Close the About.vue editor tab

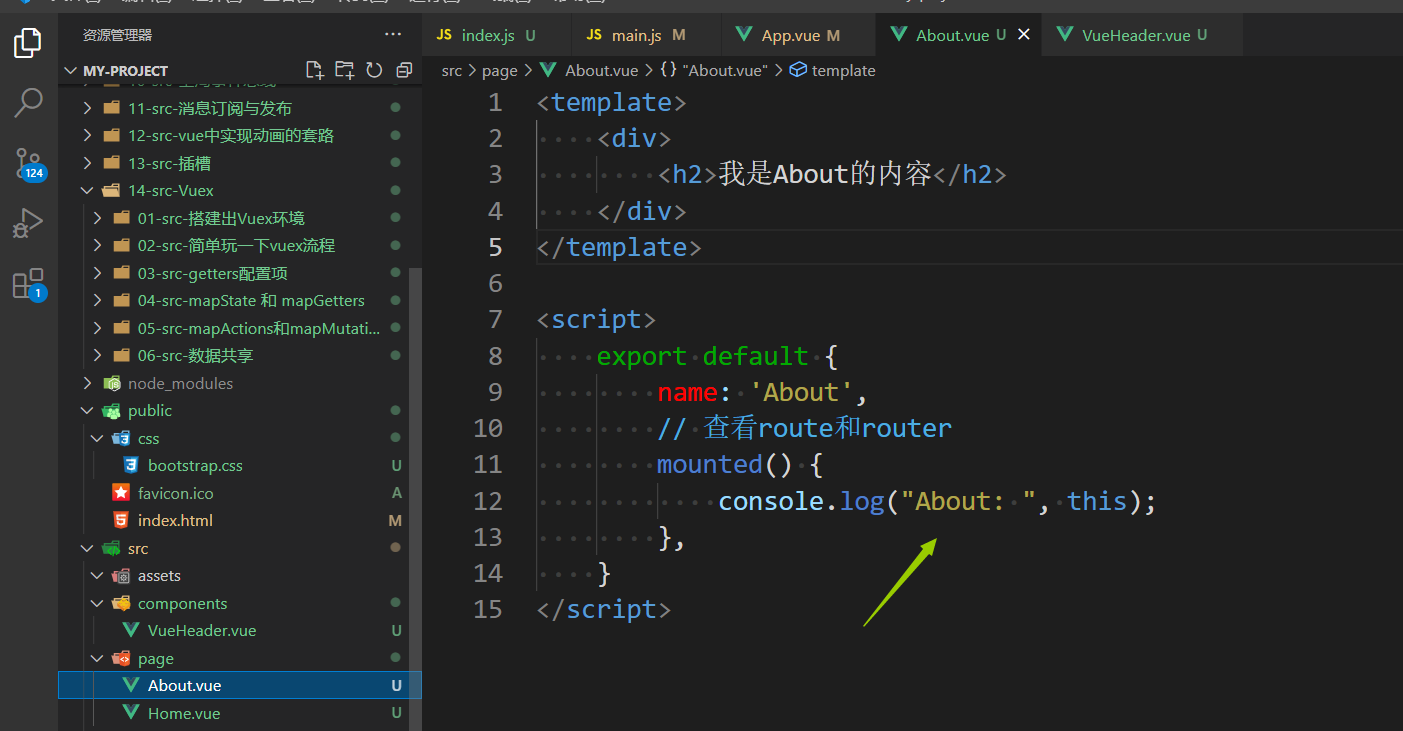1023,35
